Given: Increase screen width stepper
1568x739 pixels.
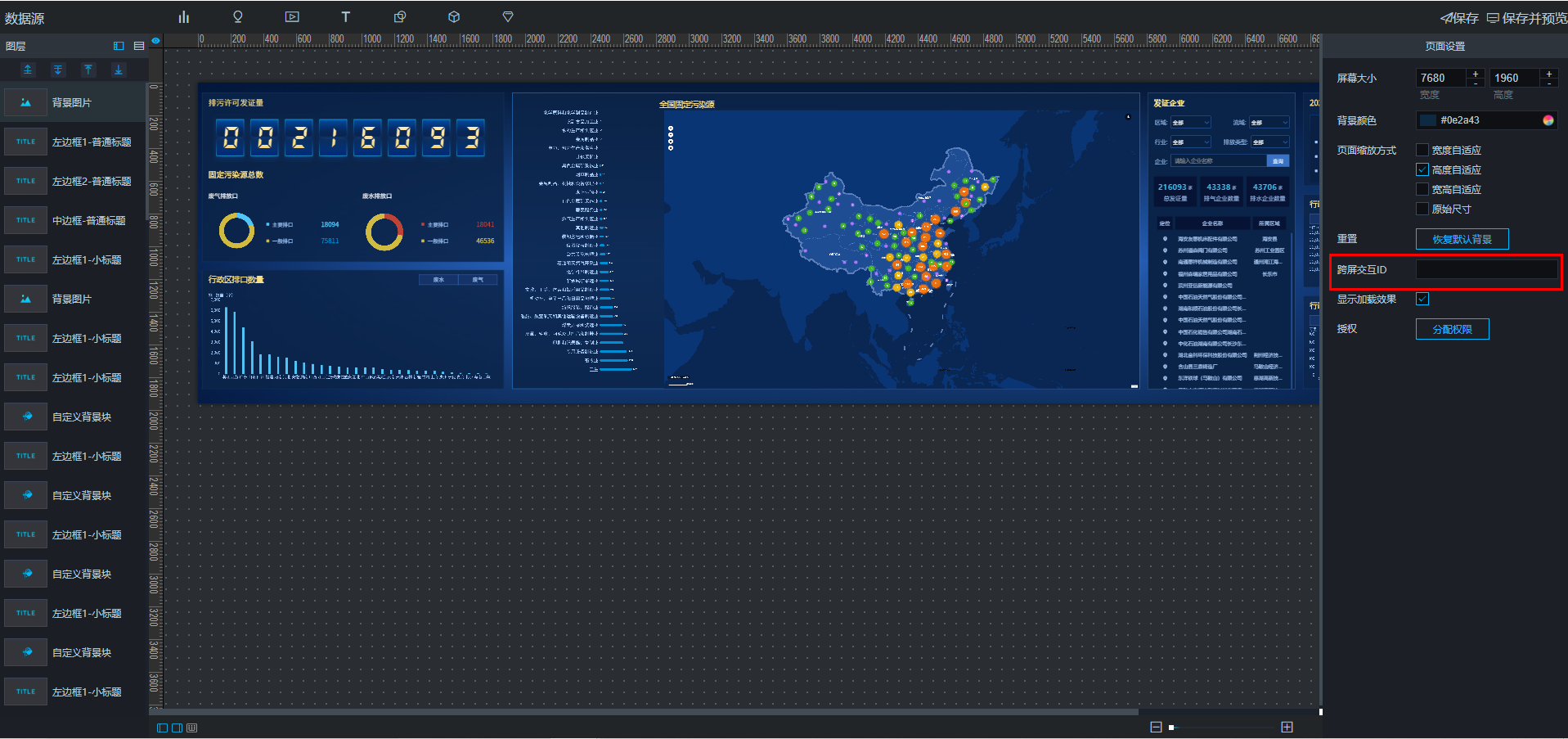Looking at the screenshot, I should [1476, 74].
